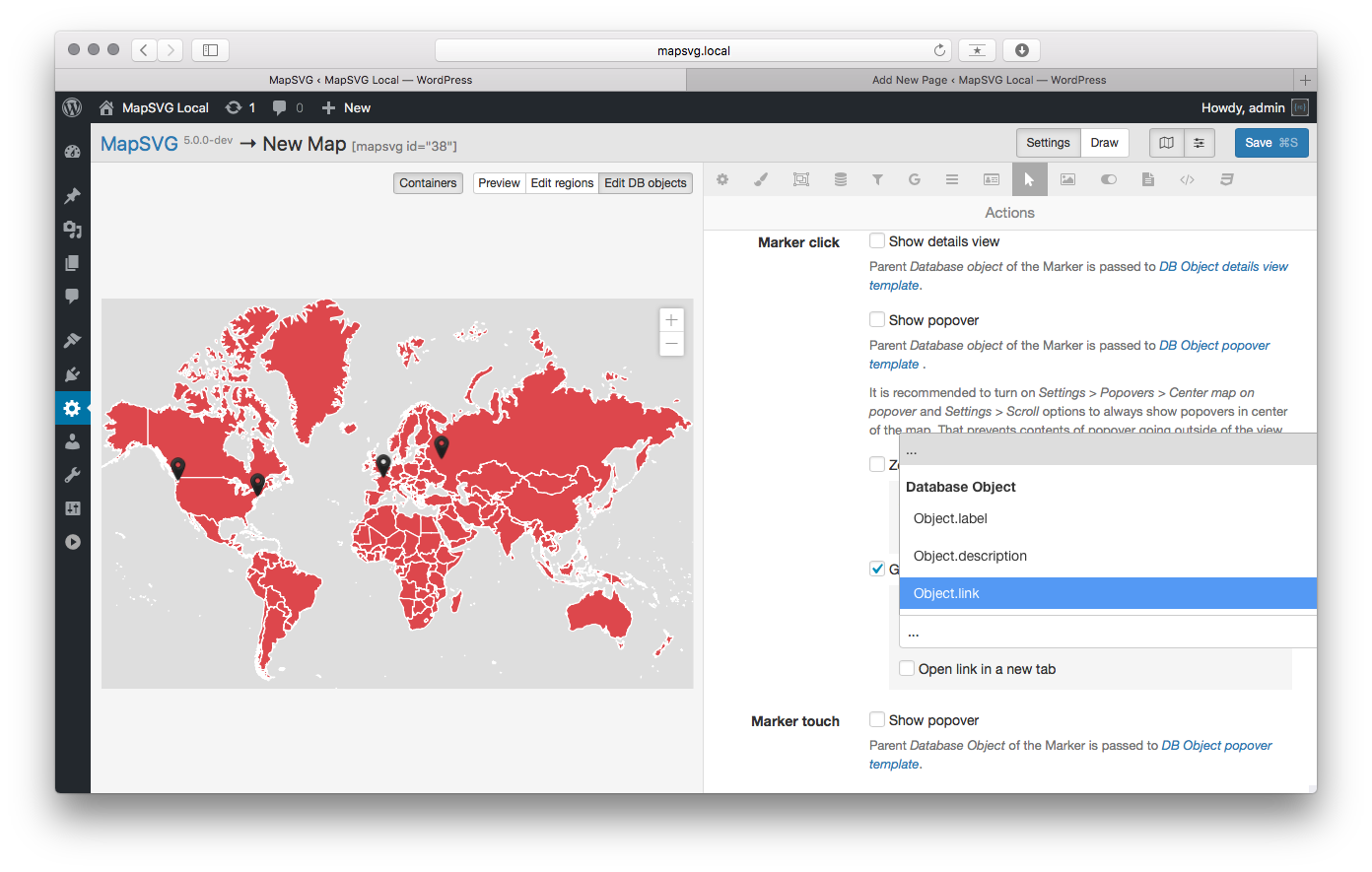Screen dimensions: 1372x872
Task: Enable Show details view for Marker click
Action: click(x=877, y=239)
